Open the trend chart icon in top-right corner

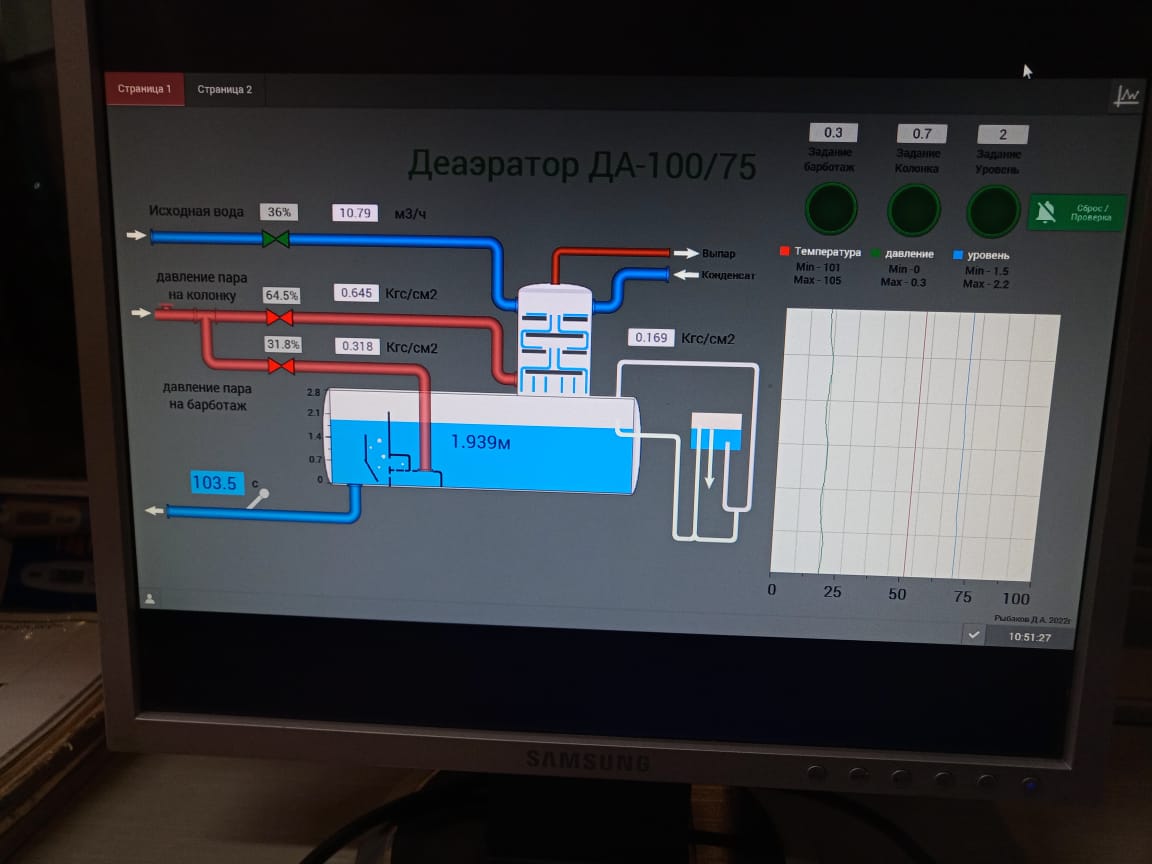(x=1126, y=96)
